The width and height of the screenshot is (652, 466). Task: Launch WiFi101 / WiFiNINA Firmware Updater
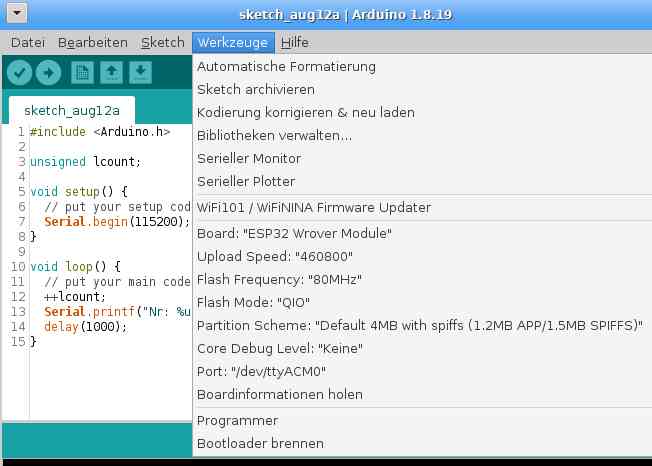click(x=422, y=207)
